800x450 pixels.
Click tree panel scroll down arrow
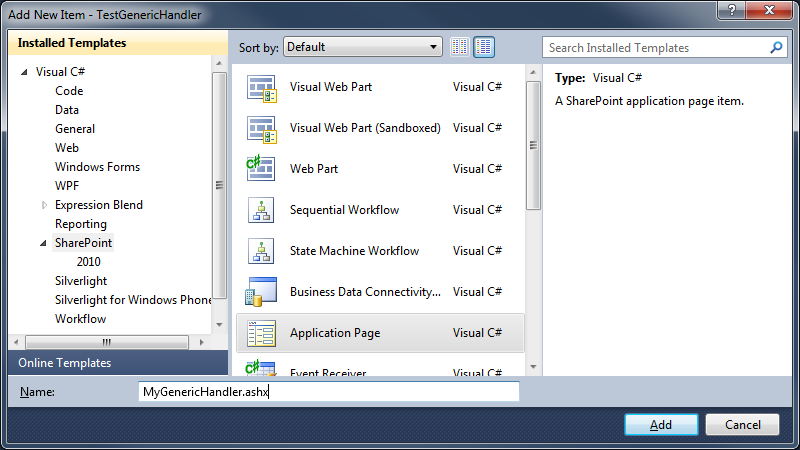click(x=219, y=324)
